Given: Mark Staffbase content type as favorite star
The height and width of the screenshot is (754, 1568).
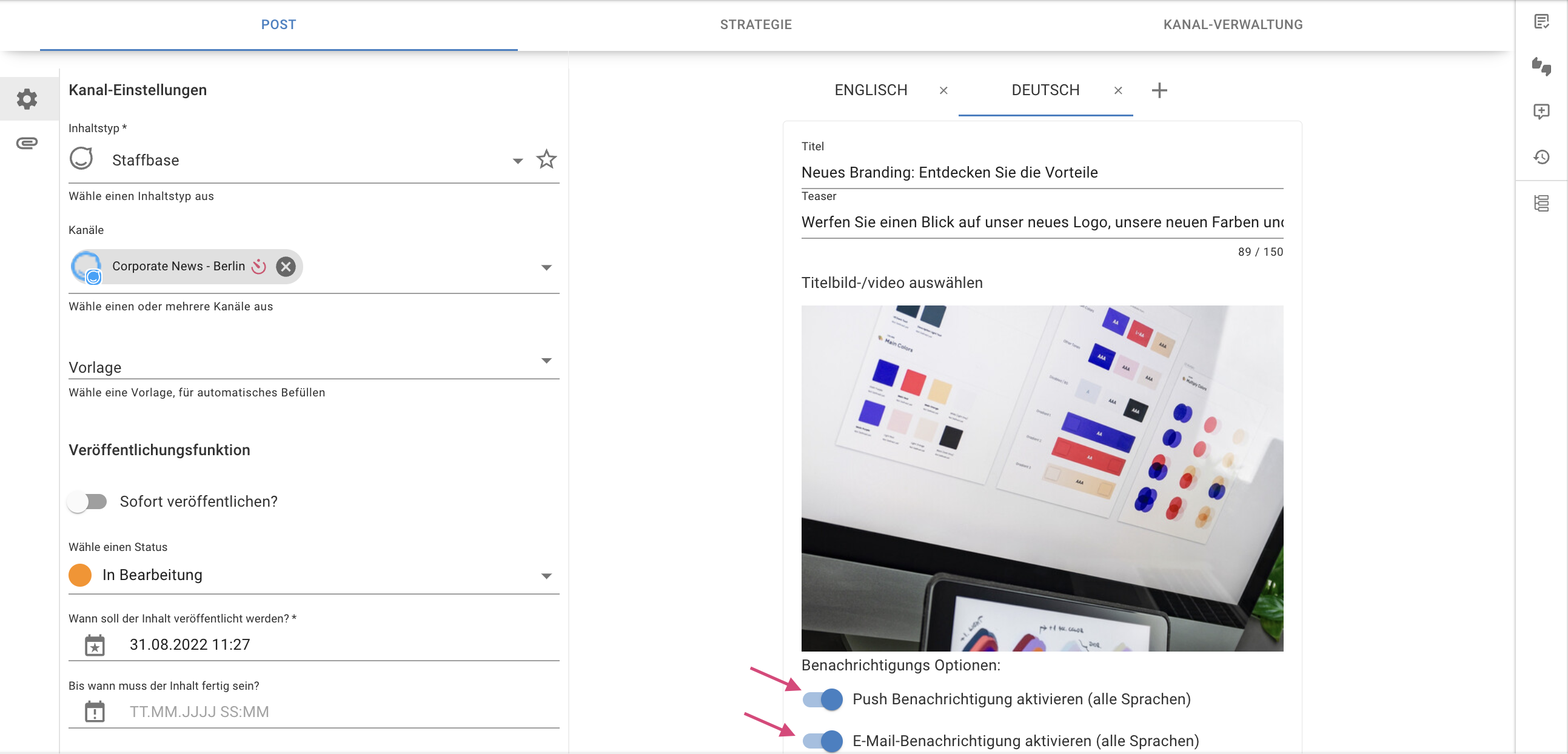Looking at the screenshot, I should [x=546, y=159].
